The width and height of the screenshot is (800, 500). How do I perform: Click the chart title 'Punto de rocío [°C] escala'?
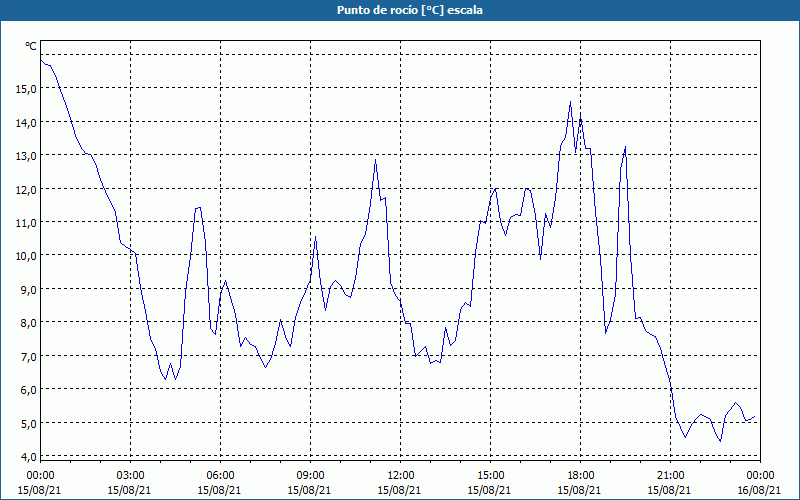pos(410,10)
